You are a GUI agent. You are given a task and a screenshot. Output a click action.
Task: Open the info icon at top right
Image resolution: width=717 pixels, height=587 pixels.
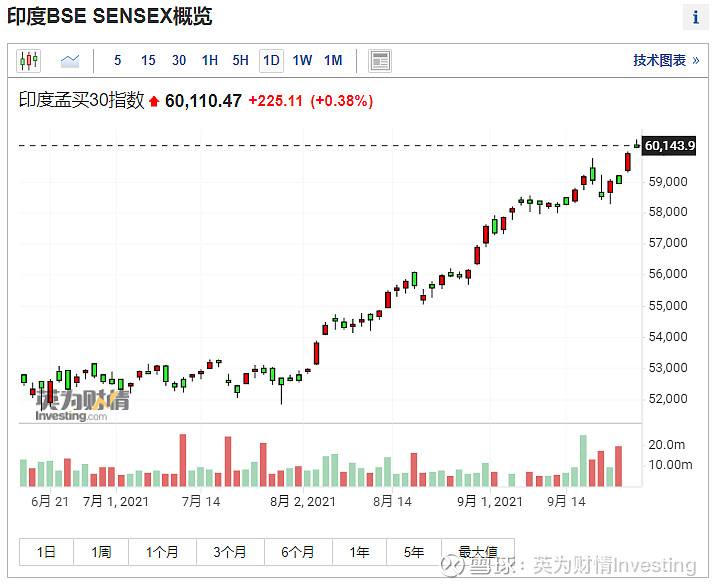coord(695,18)
